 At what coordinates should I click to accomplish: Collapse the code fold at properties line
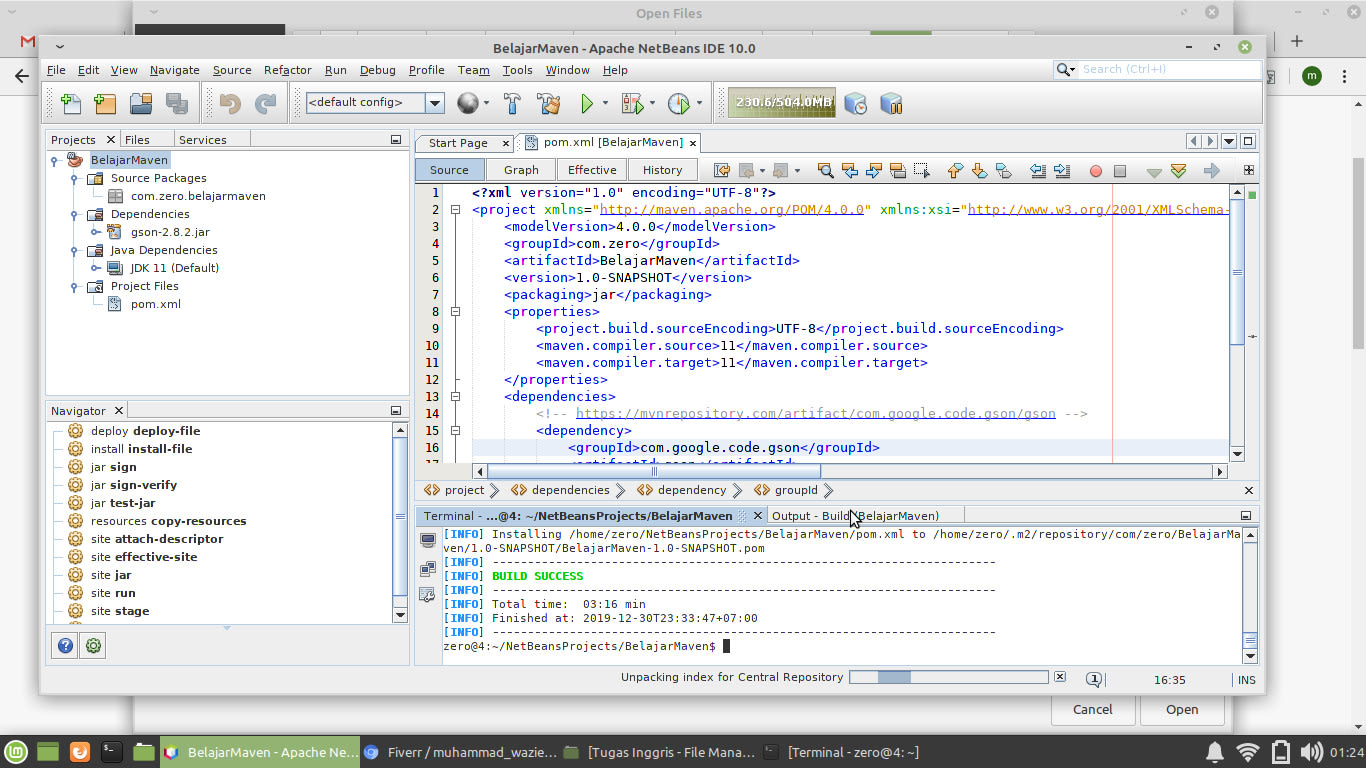tap(455, 312)
